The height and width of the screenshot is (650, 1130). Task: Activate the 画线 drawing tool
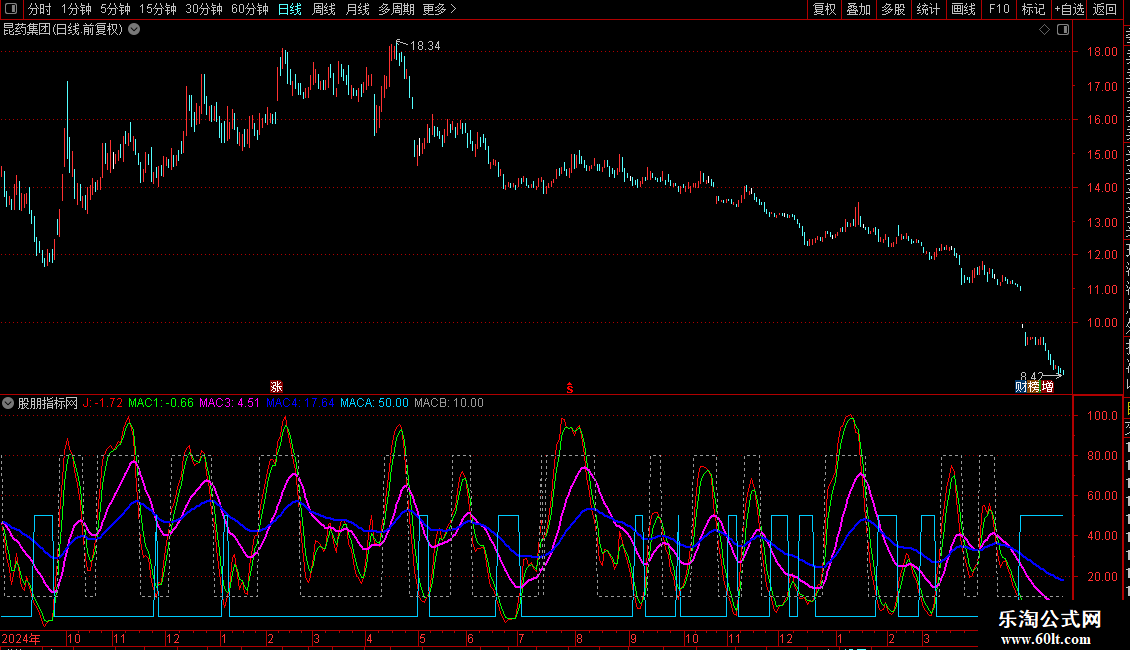click(963, 9)
